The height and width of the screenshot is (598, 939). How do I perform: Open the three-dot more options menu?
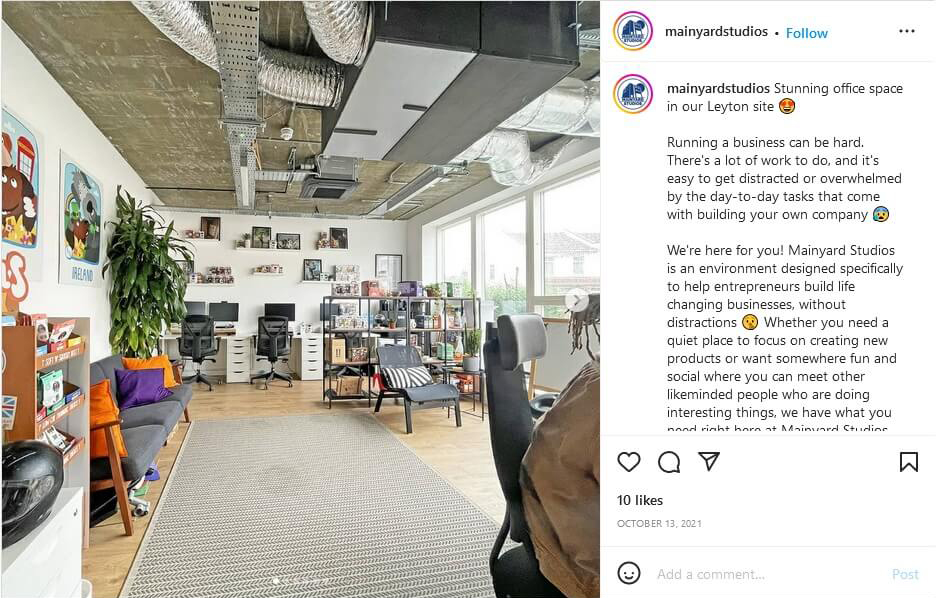click(907, 31)
